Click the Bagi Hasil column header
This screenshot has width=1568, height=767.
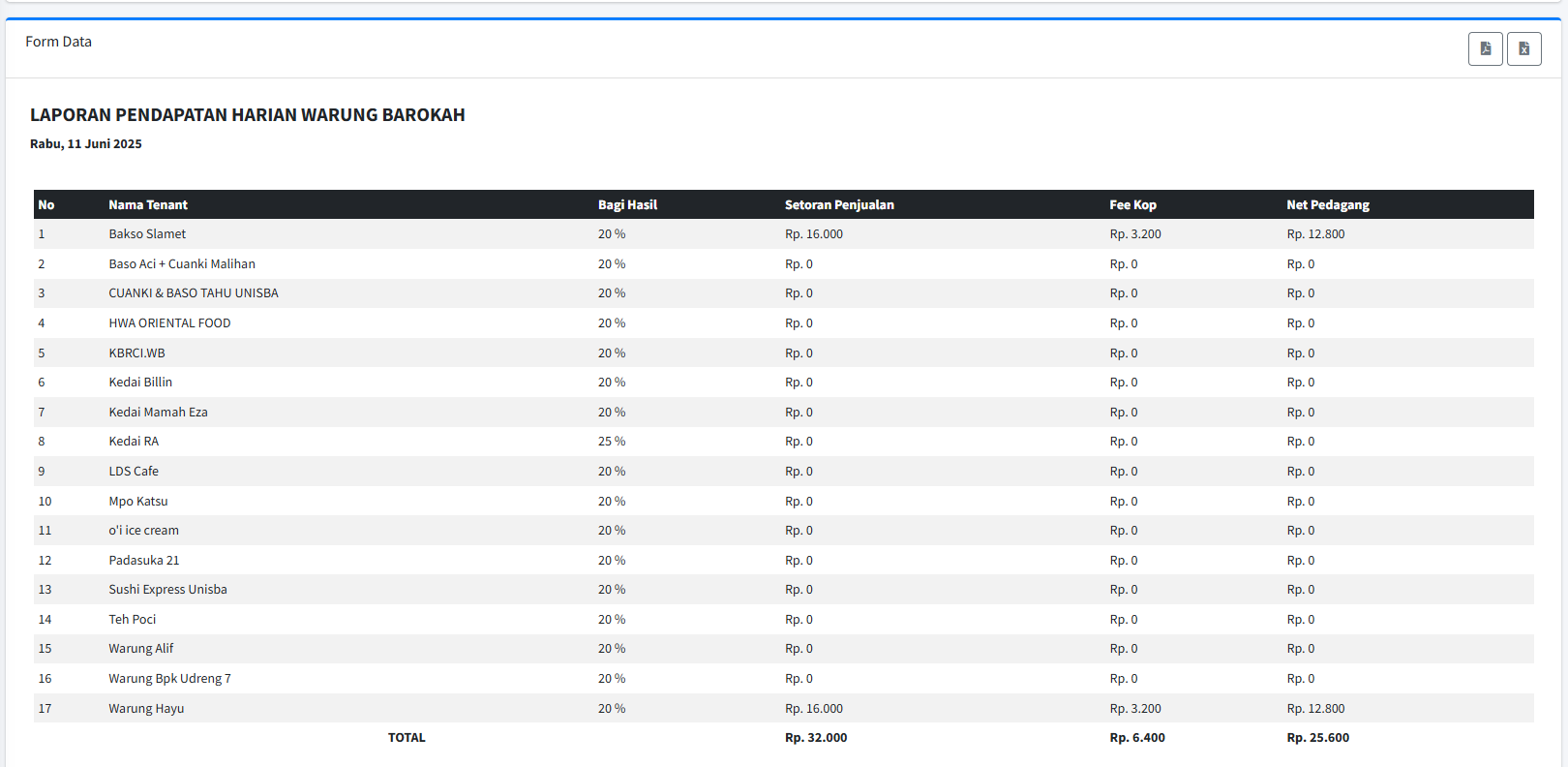point(627,205)
